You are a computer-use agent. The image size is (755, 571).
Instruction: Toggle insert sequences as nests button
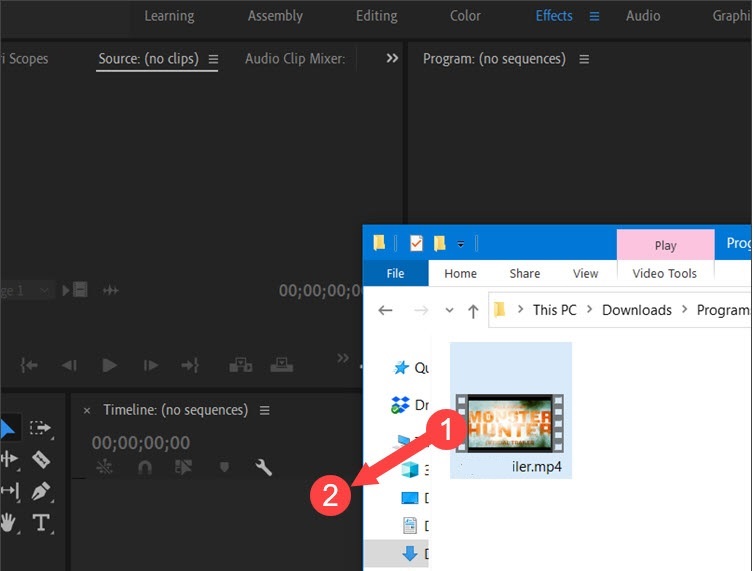coord(104,467)
